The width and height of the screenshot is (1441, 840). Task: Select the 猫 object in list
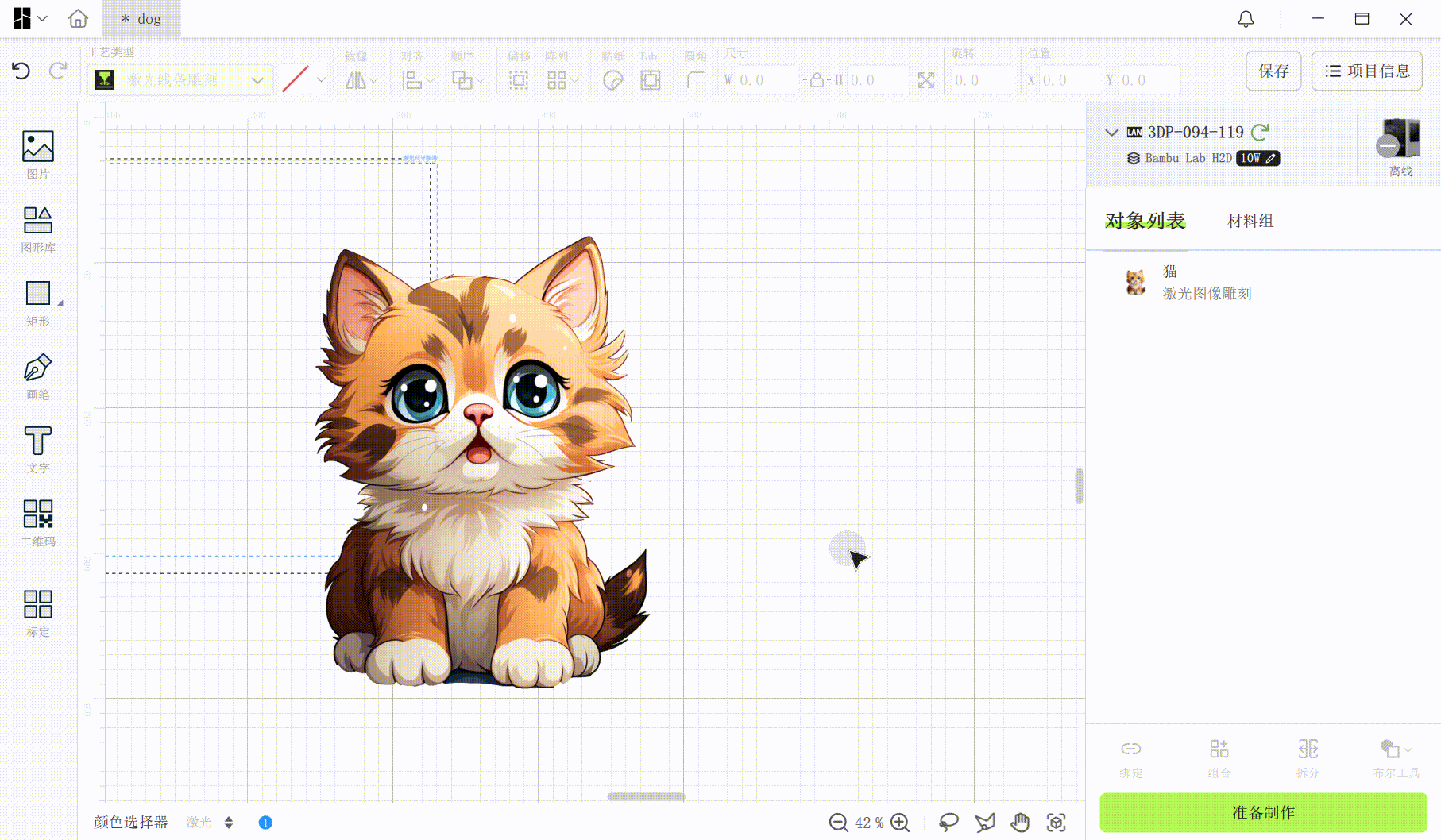[1263, 283]
